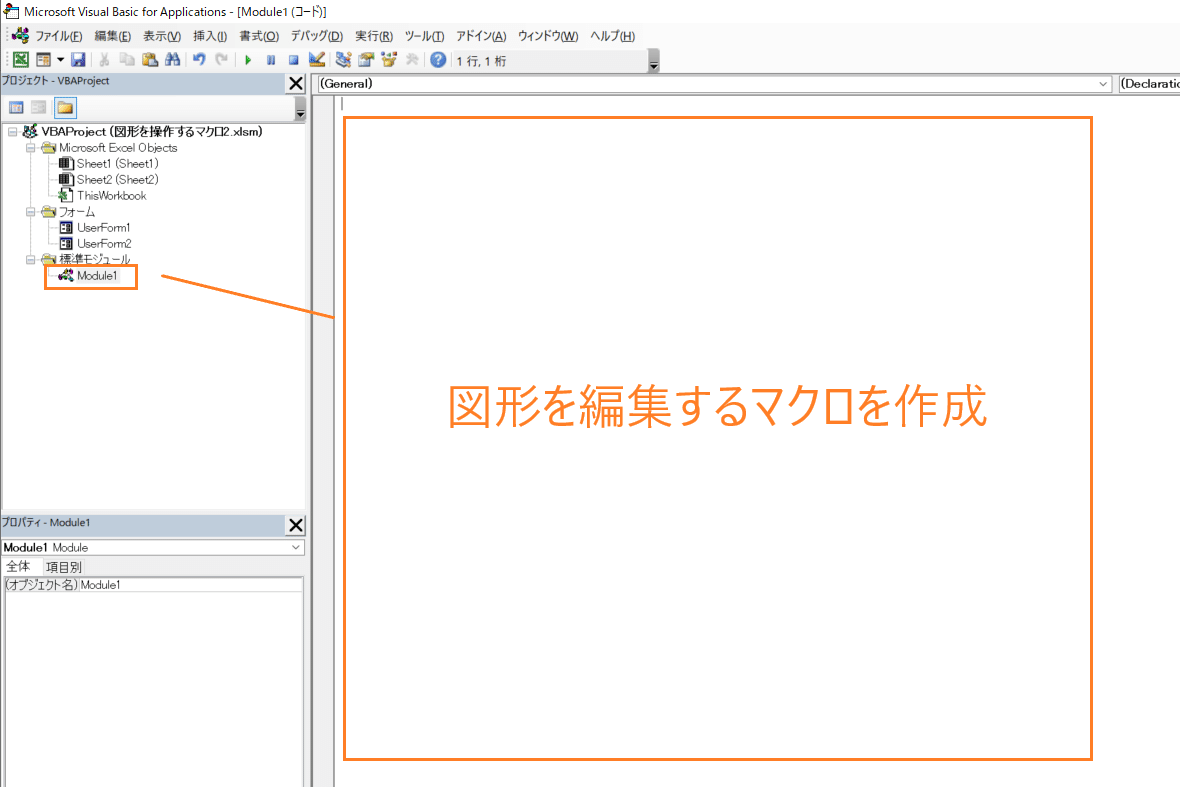
Task: Open the デバッグ menu
Action: (316, 36)
